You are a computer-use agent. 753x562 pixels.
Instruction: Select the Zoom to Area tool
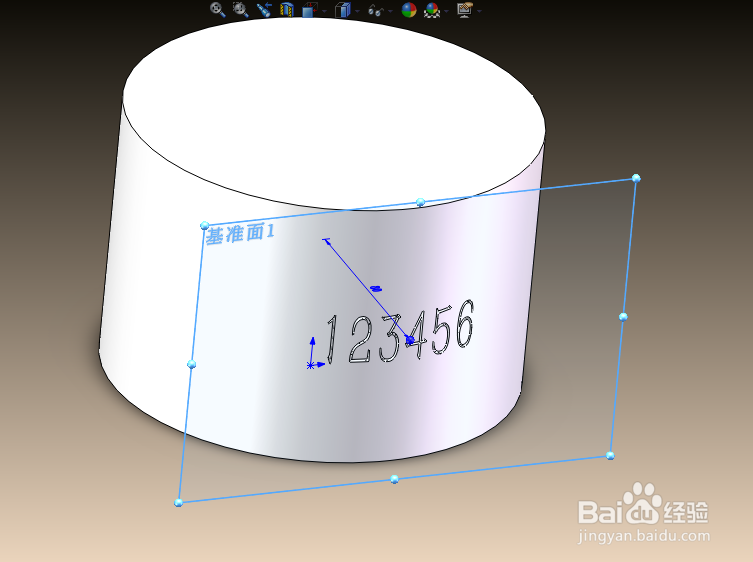click(x=241, y=10)
